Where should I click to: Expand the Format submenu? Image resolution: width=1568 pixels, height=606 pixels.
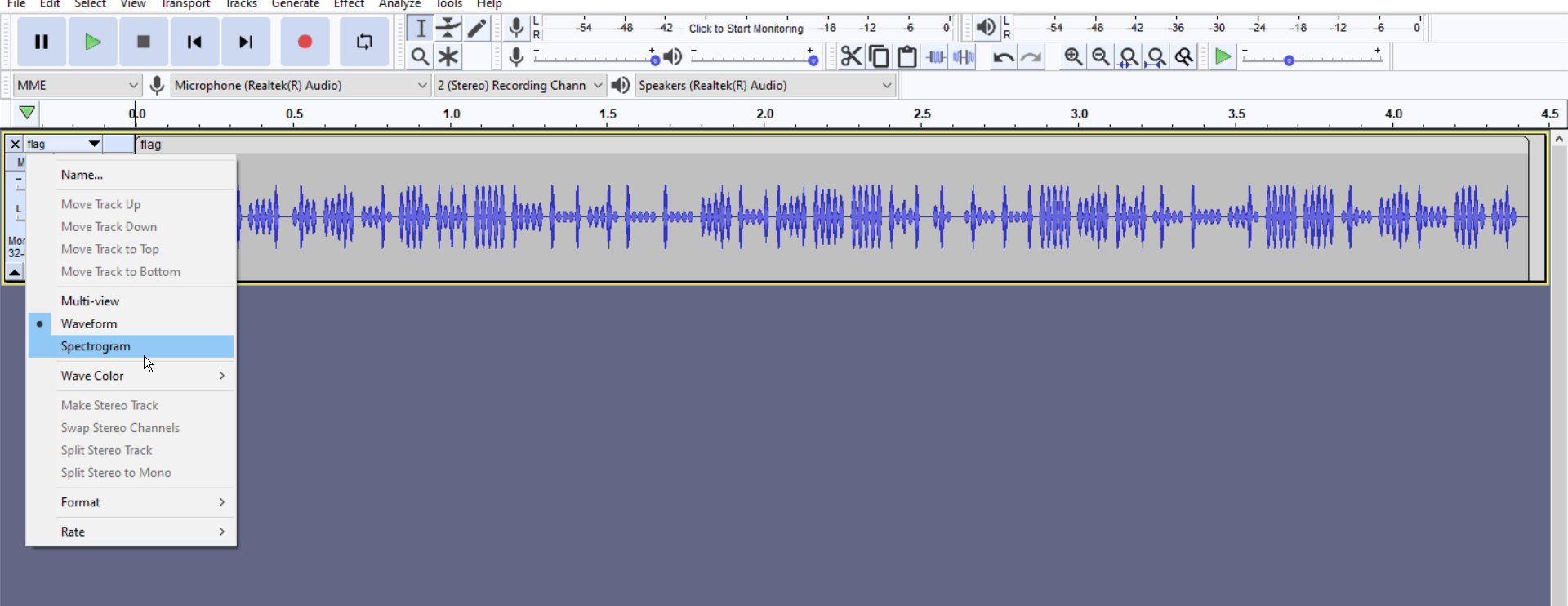coord(131,502)
